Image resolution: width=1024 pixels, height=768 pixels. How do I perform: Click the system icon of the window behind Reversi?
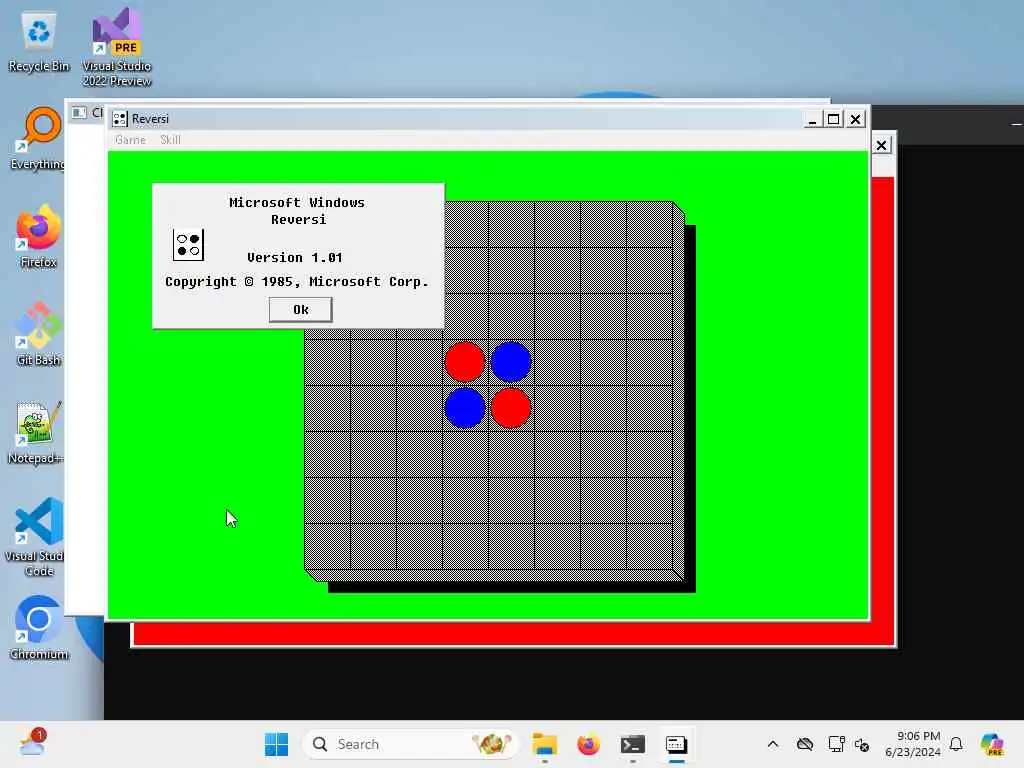79,112
